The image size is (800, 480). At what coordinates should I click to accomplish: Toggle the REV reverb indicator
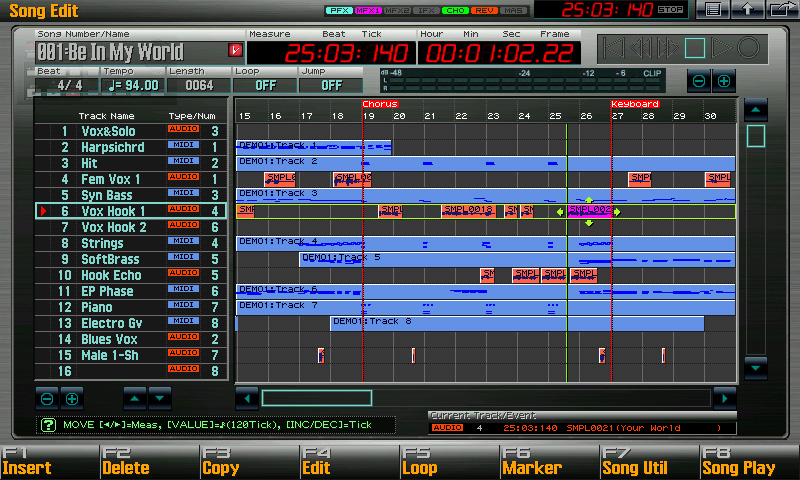485,10
